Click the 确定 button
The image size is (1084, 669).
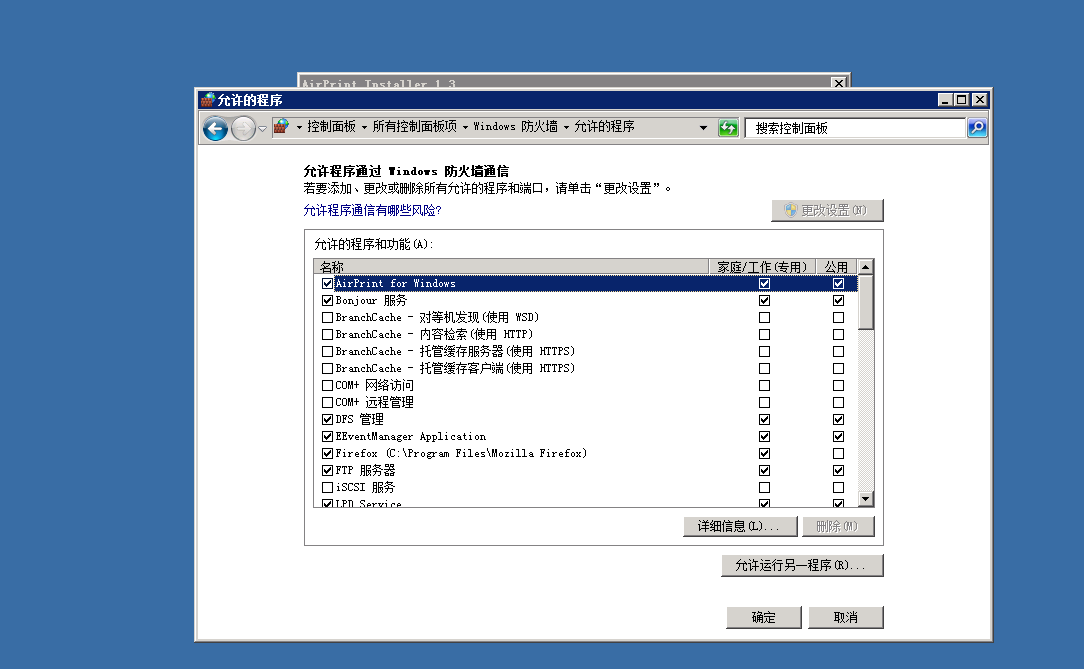click(x=764, y=617)
